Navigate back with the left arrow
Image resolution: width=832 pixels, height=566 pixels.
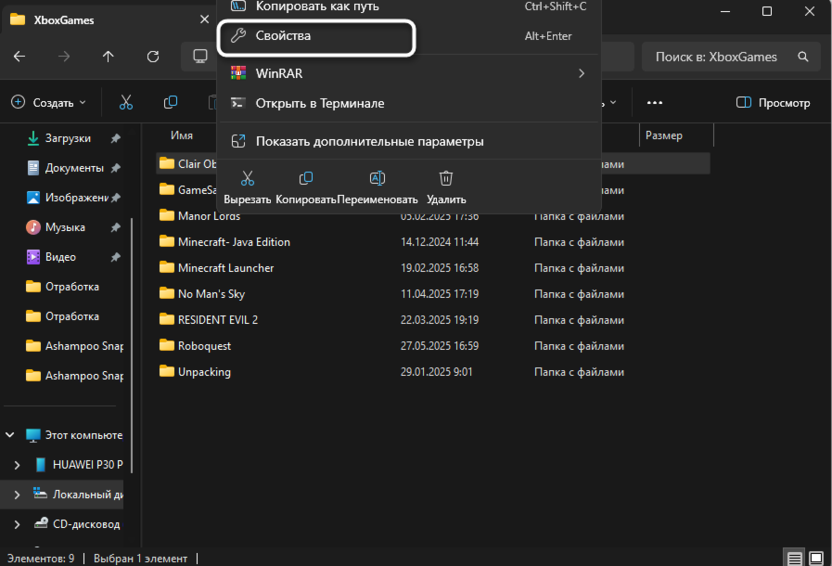click(20, 57)
